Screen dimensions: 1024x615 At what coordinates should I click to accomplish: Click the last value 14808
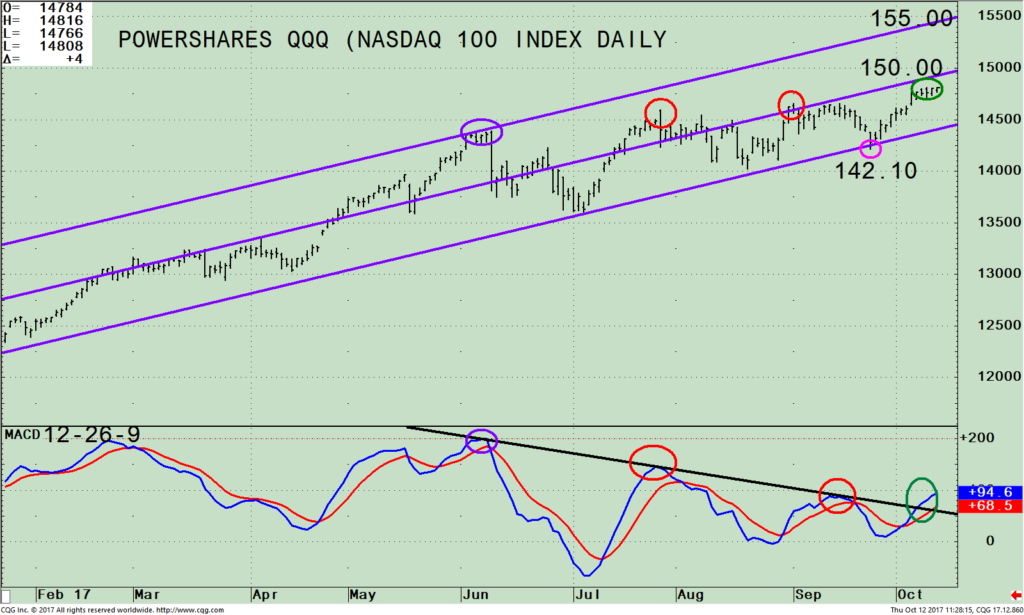(x=61, y=46)
